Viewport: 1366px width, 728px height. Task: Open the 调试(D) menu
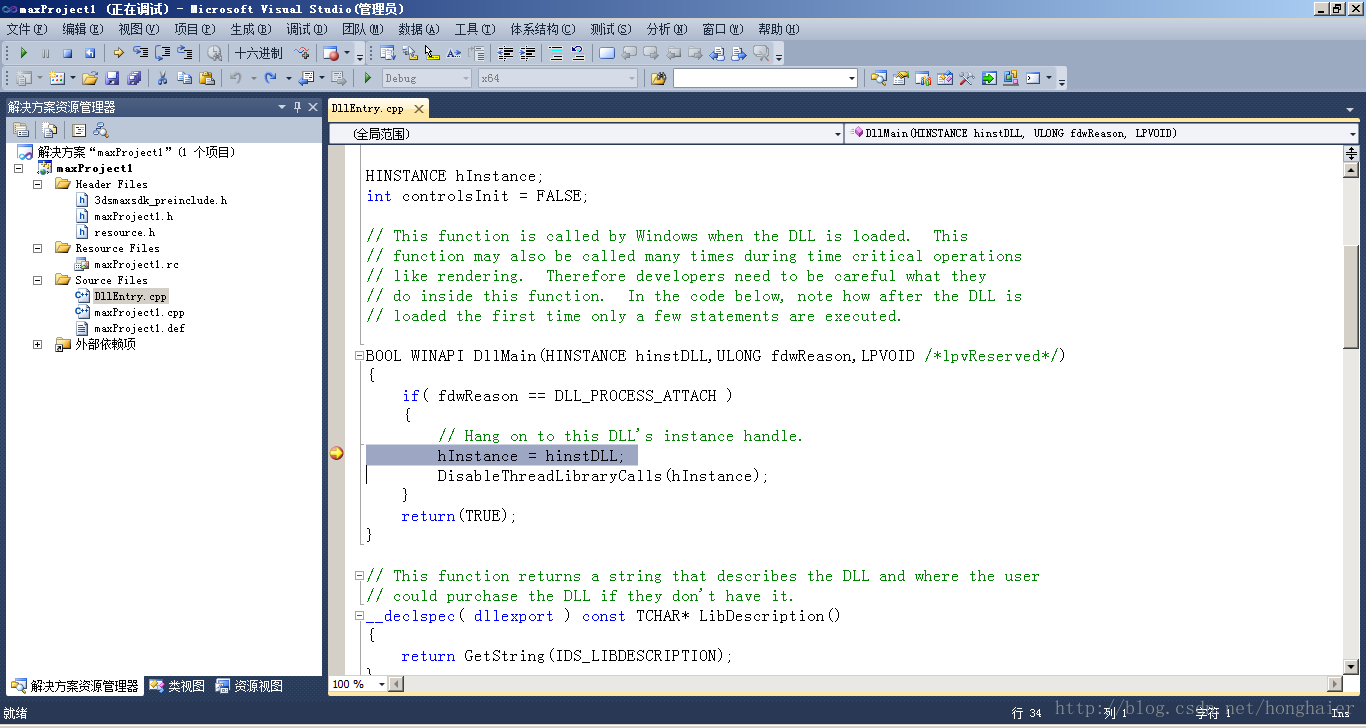[x=299, y=29]
